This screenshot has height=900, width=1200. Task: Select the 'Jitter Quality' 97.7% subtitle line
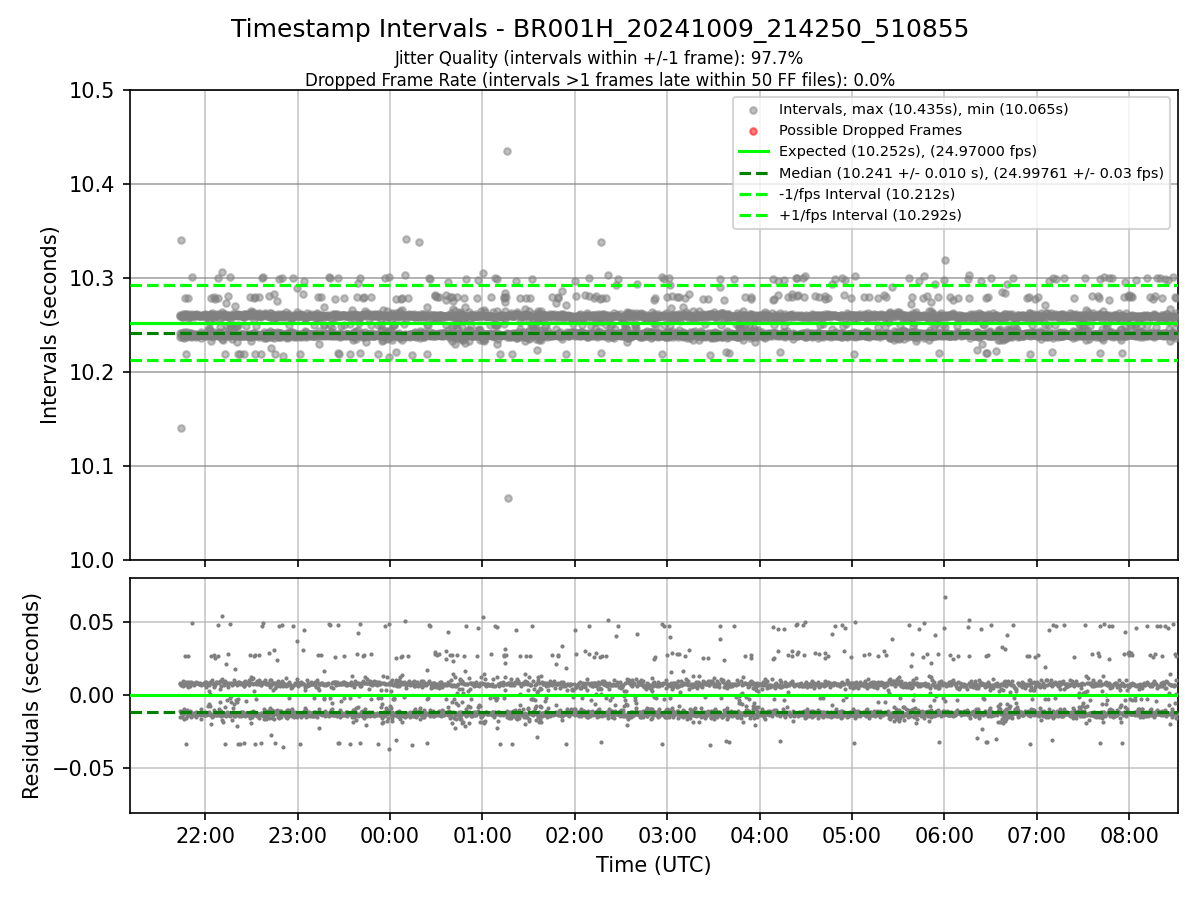click(599, 58)
